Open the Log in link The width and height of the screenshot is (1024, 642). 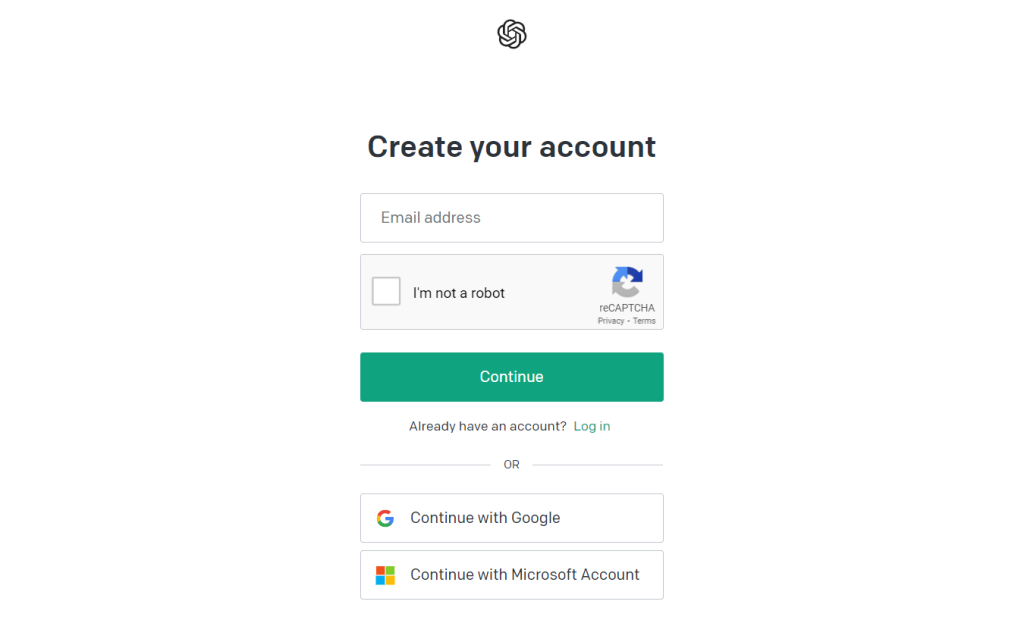click(592, 426)
